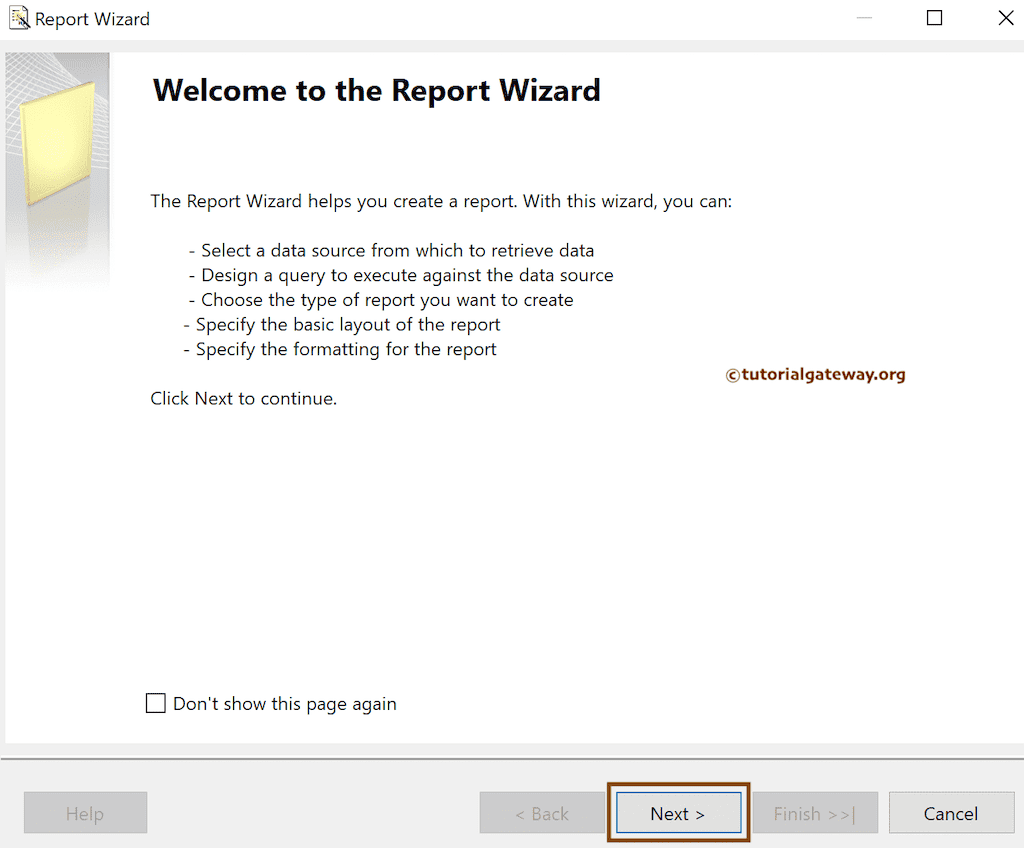Click "Specify the formatting for the report" line
Screen dimensions: 1024x848
pyautogui.click(x=340, y=350)
